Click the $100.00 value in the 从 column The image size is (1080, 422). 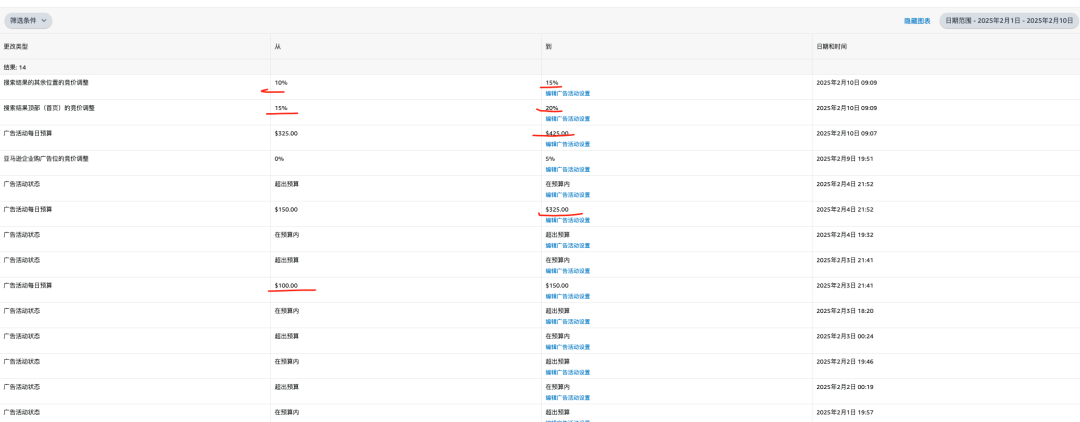tap(286, 285)
